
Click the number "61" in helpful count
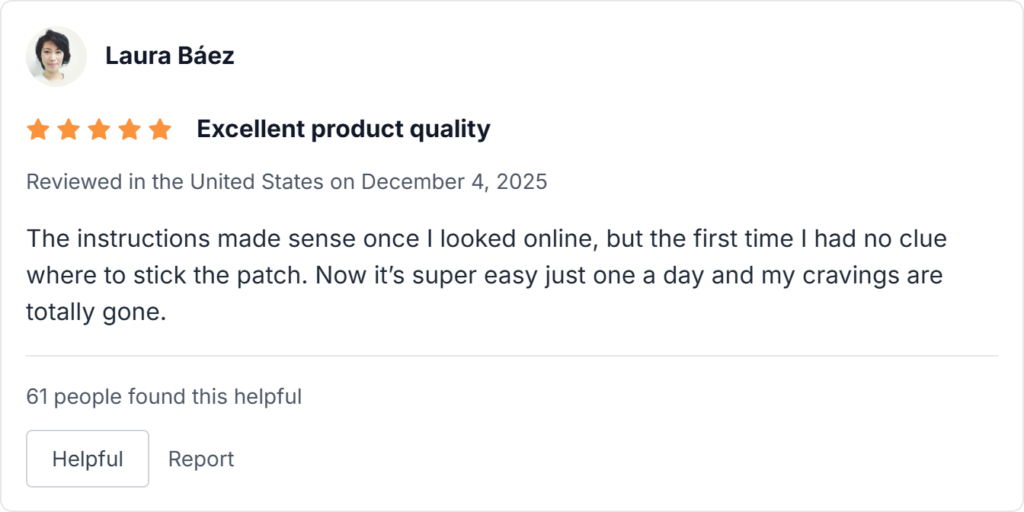tap(37, 397)
